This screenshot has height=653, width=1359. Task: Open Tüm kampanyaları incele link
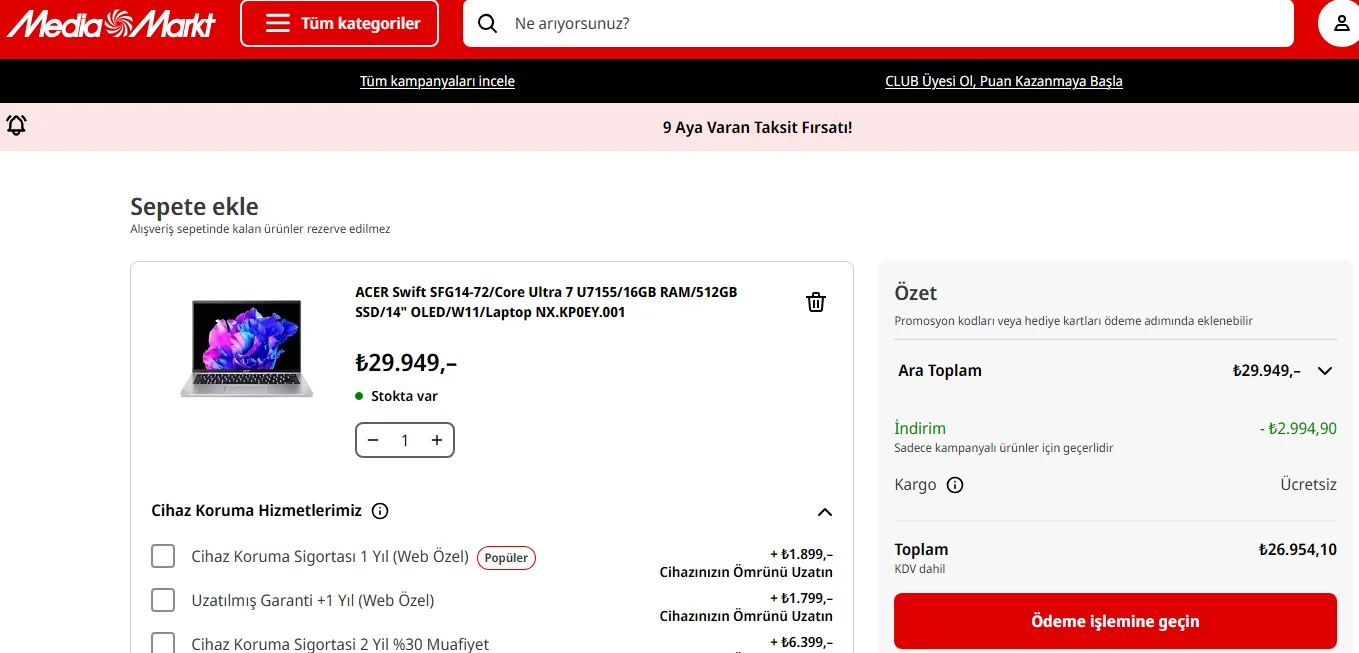tap(437, 81)
